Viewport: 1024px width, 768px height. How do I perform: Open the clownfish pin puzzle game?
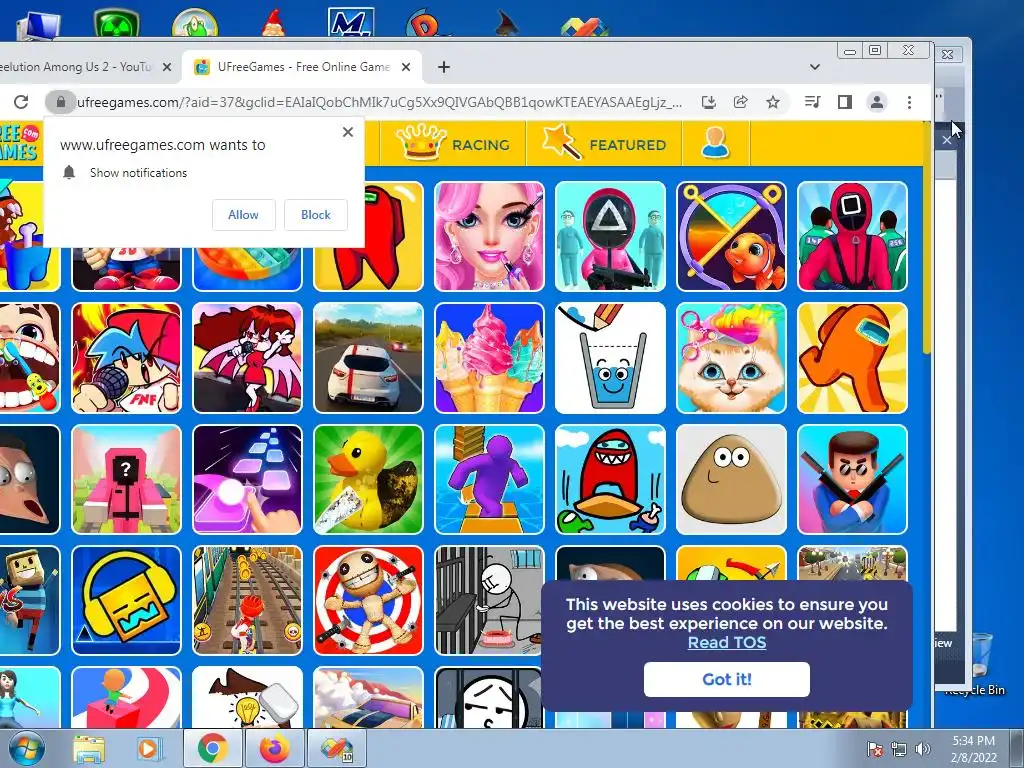click(731, 236)
